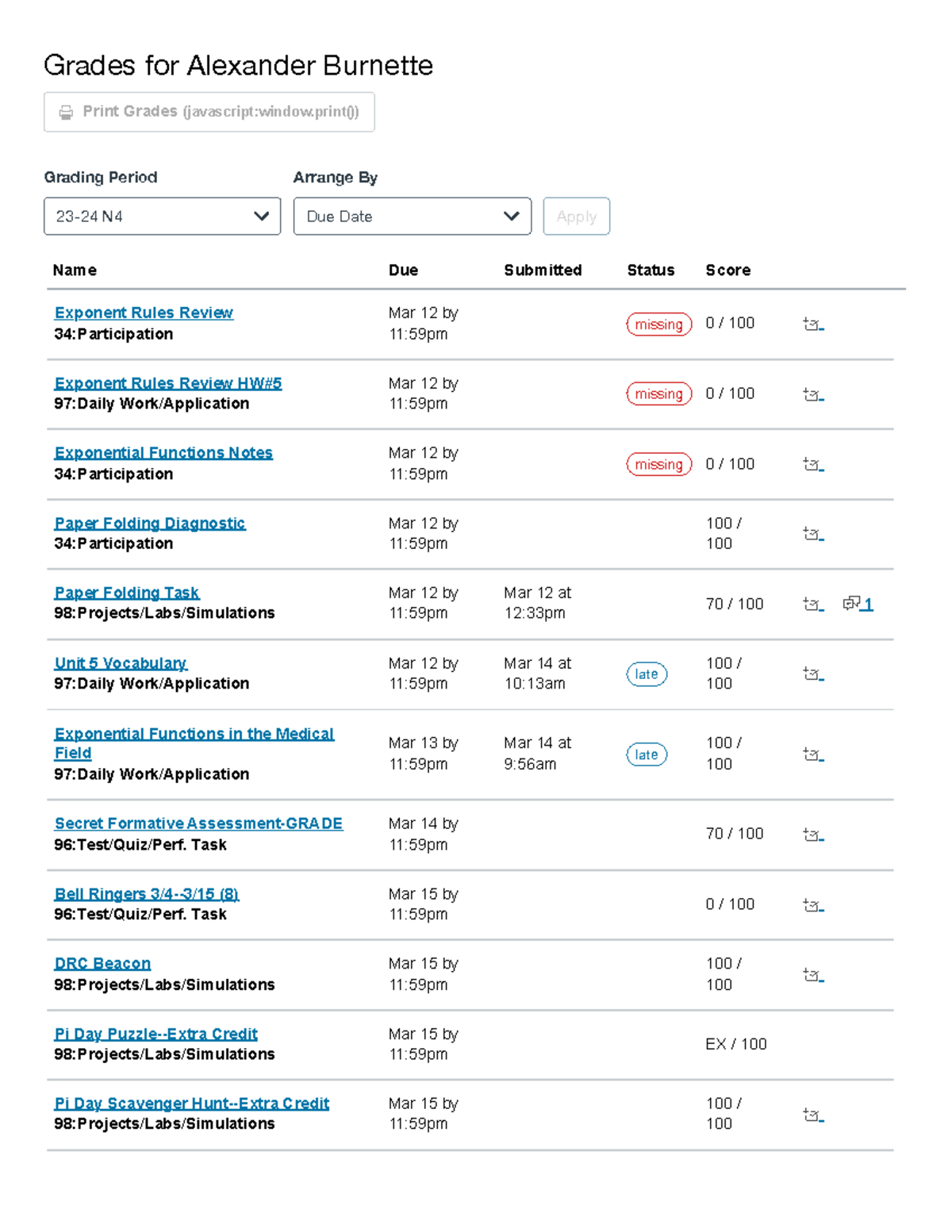Open Exponential Functions in the Medical Field link
Image resolution: width=952 pixels, height=1232 pixels.
194,743
